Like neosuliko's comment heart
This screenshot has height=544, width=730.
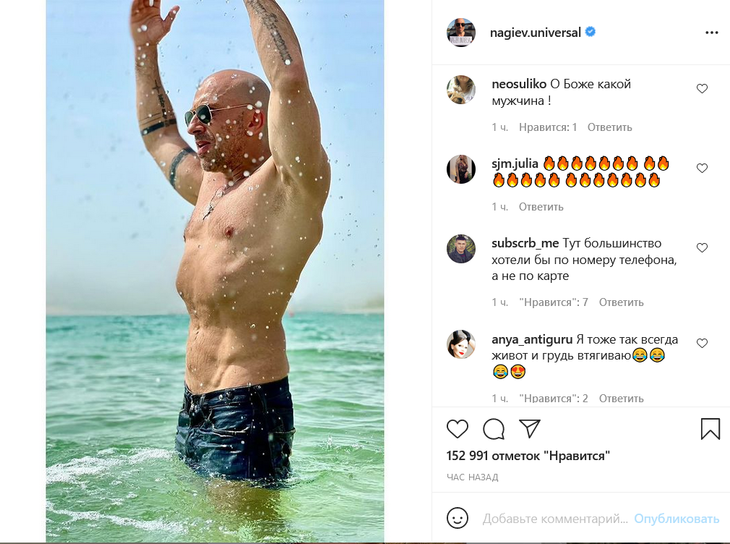702,88
